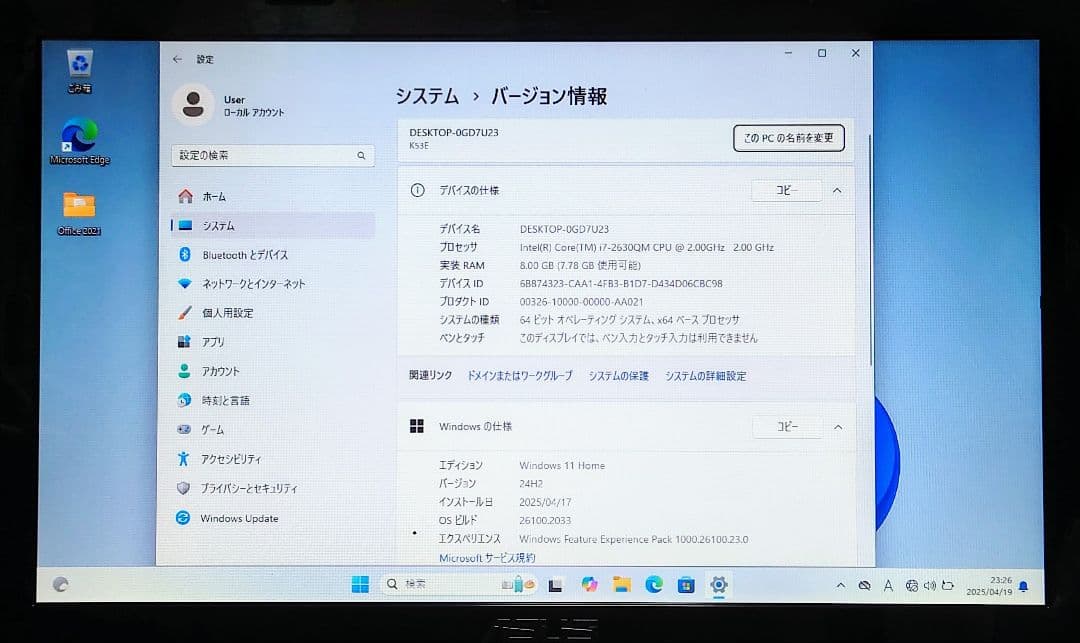This screenshot has height=643, width=1080.
Task: Collapse the Windows の仕様 section chevron
Action: point(838,427)
